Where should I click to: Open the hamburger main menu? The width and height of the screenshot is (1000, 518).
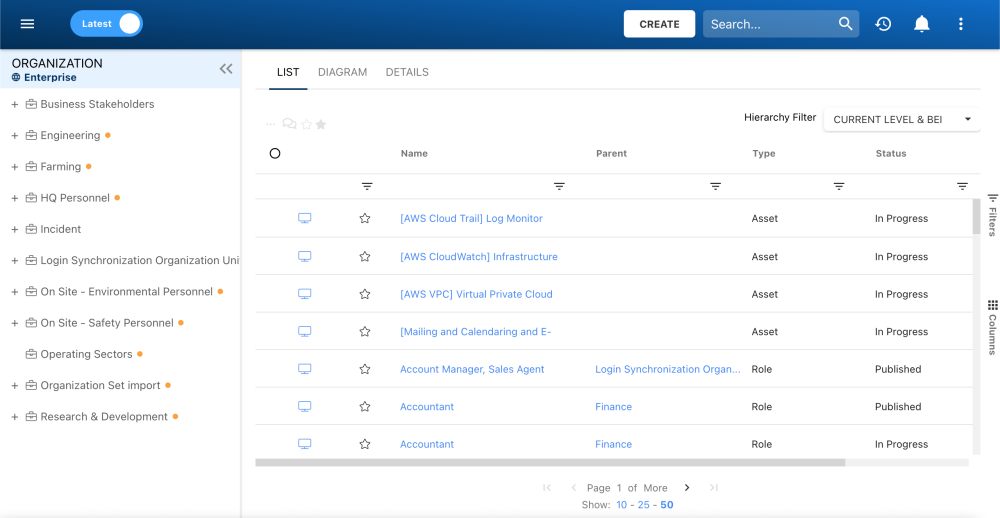28,24
